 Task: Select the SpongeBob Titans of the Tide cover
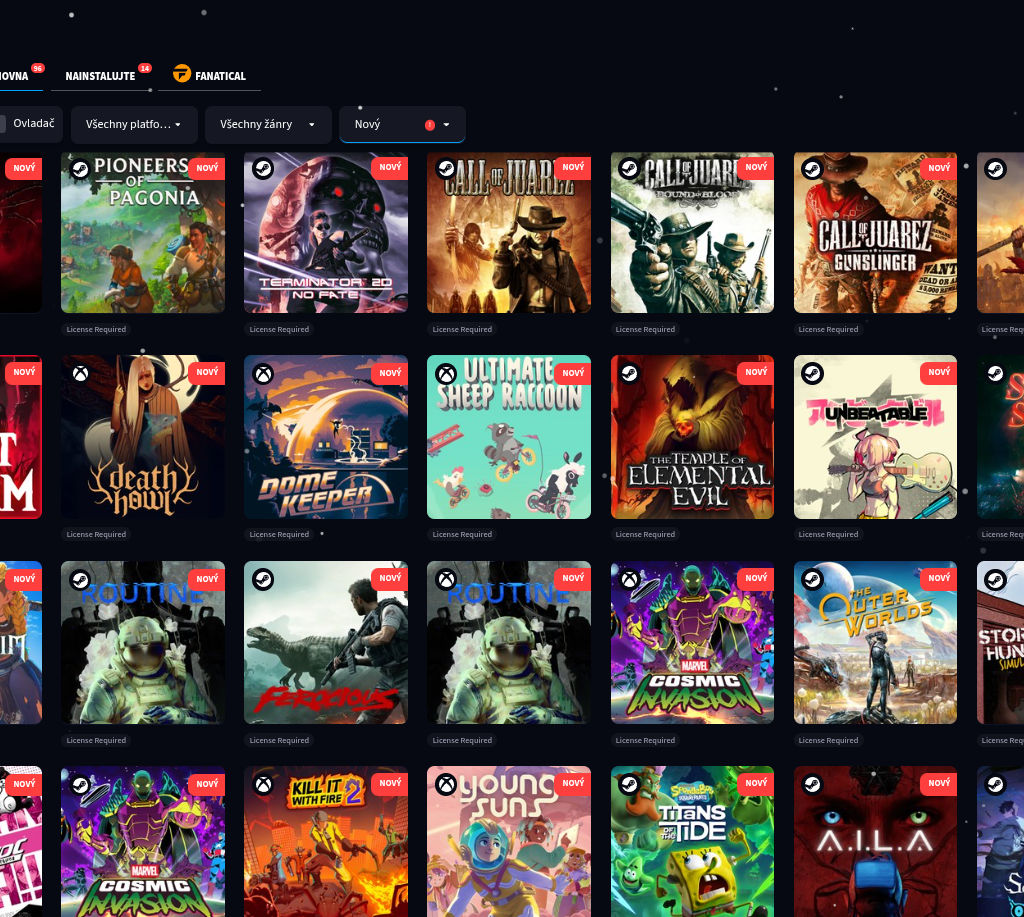pos(692,845)
